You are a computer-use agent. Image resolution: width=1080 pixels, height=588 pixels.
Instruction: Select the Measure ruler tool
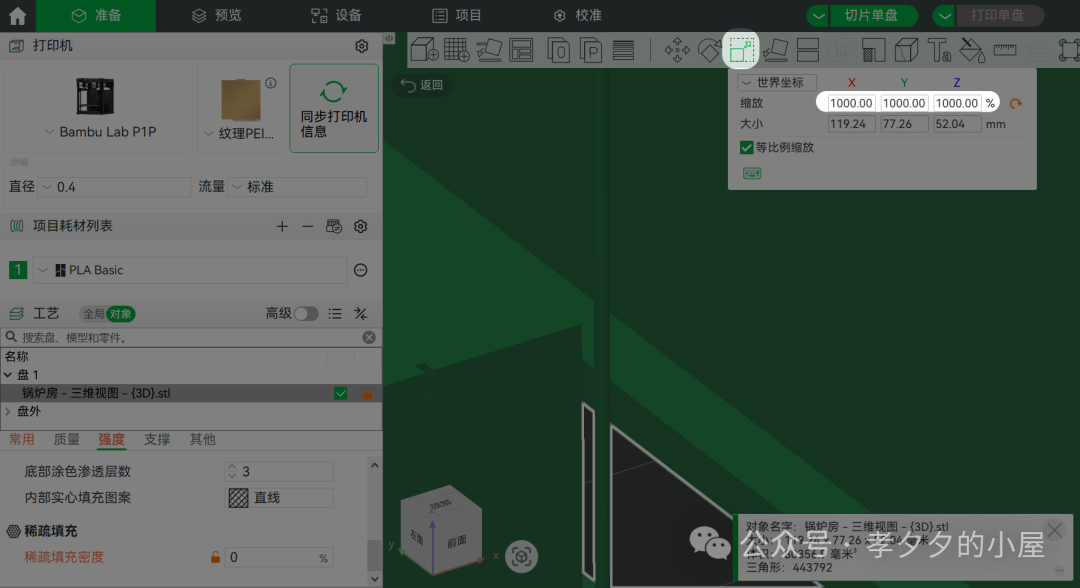(x=1004, y=49)
